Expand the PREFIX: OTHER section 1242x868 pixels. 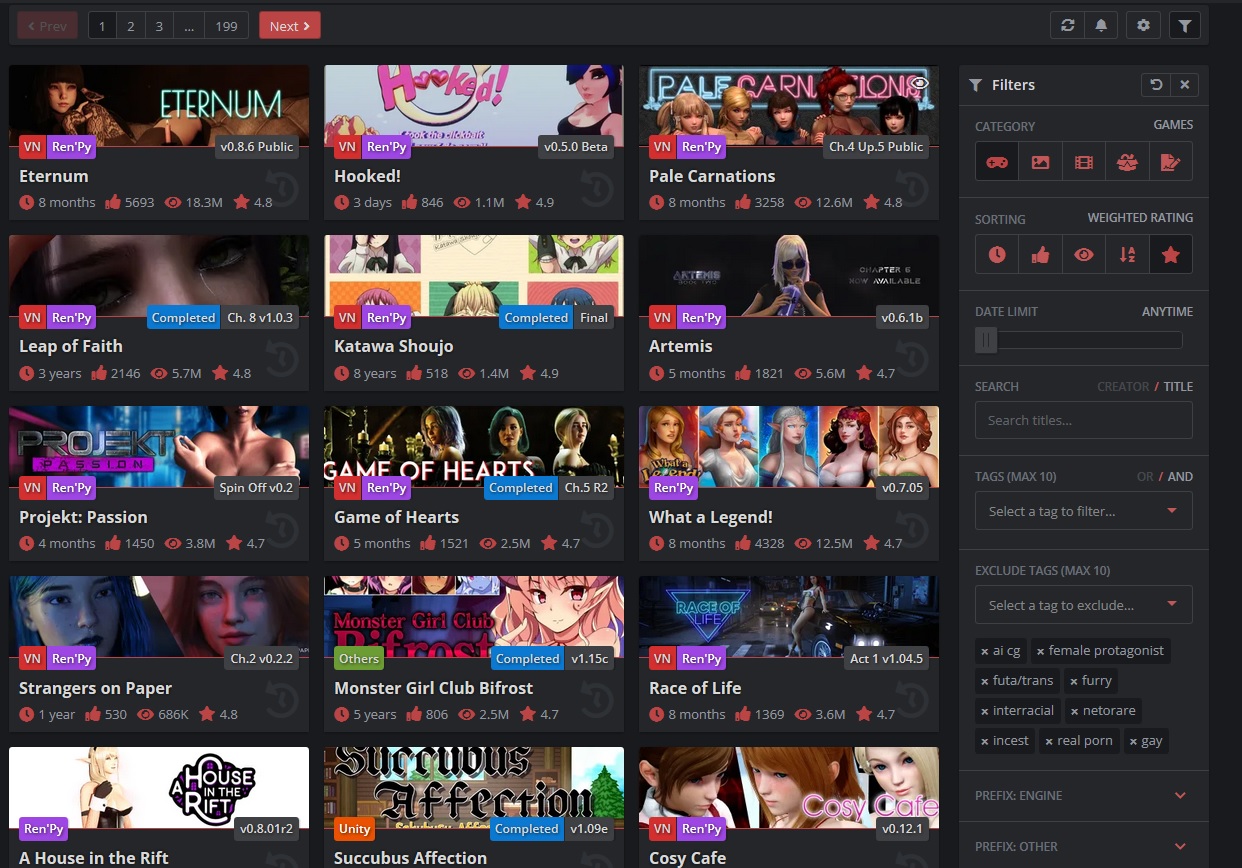(1084, 846)
